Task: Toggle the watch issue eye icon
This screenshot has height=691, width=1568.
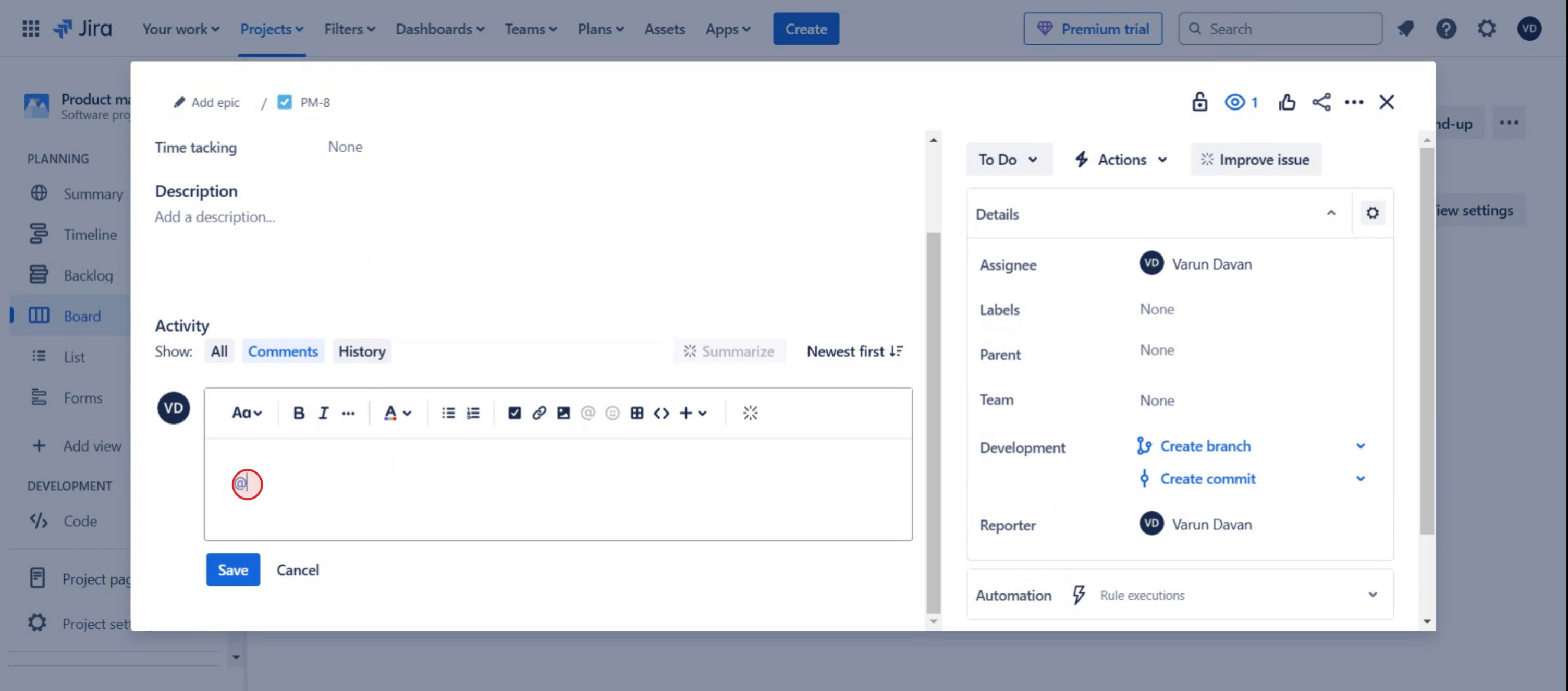Action: (x=1235, y=102)
